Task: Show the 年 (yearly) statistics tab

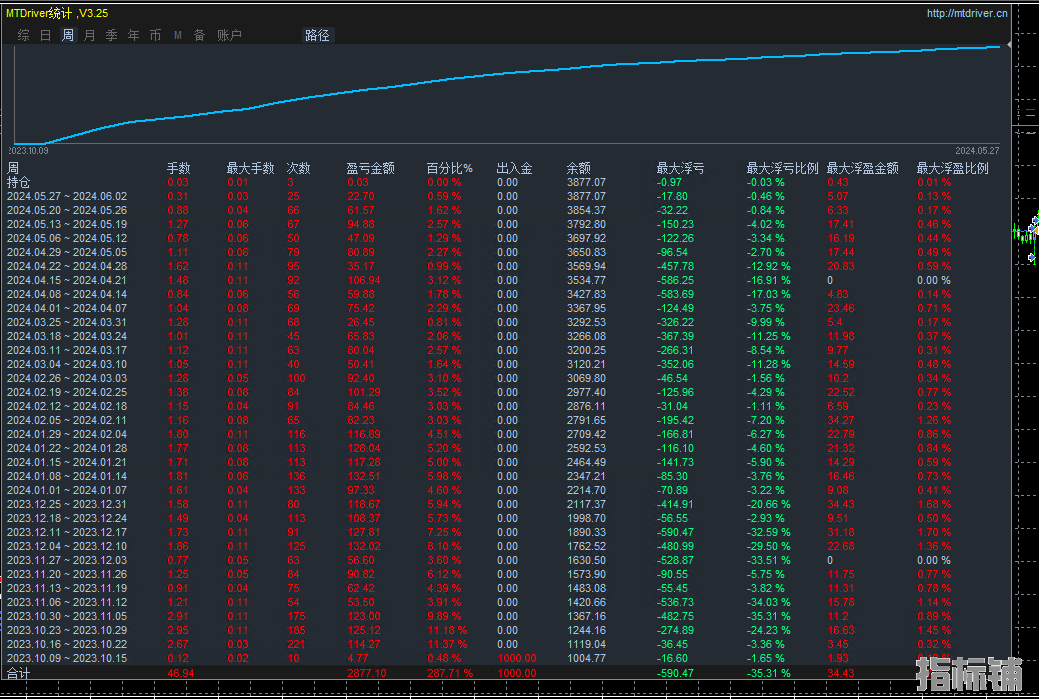Action: (133, 35)
